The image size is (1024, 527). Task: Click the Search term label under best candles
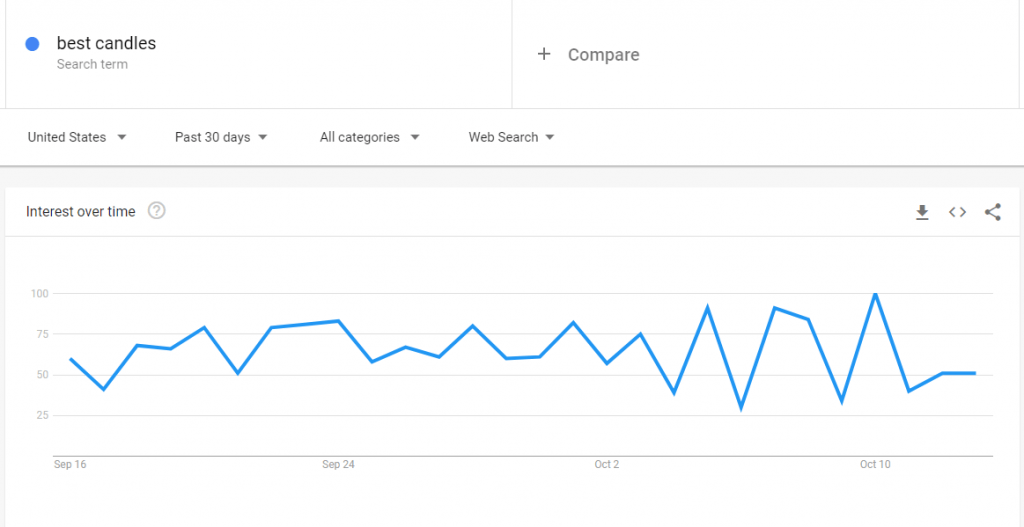point(92,65)
